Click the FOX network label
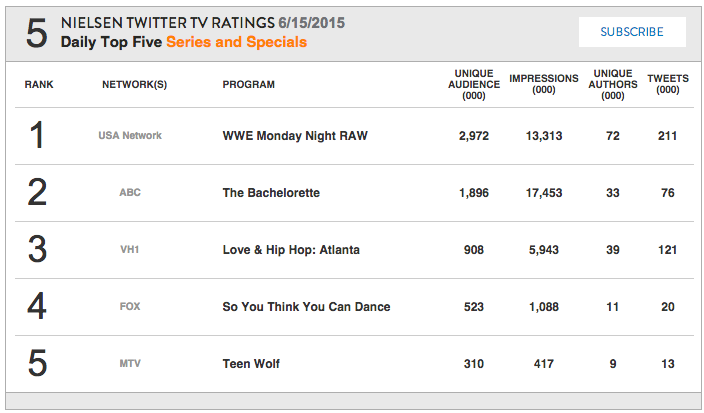 [x=130, y=307]
